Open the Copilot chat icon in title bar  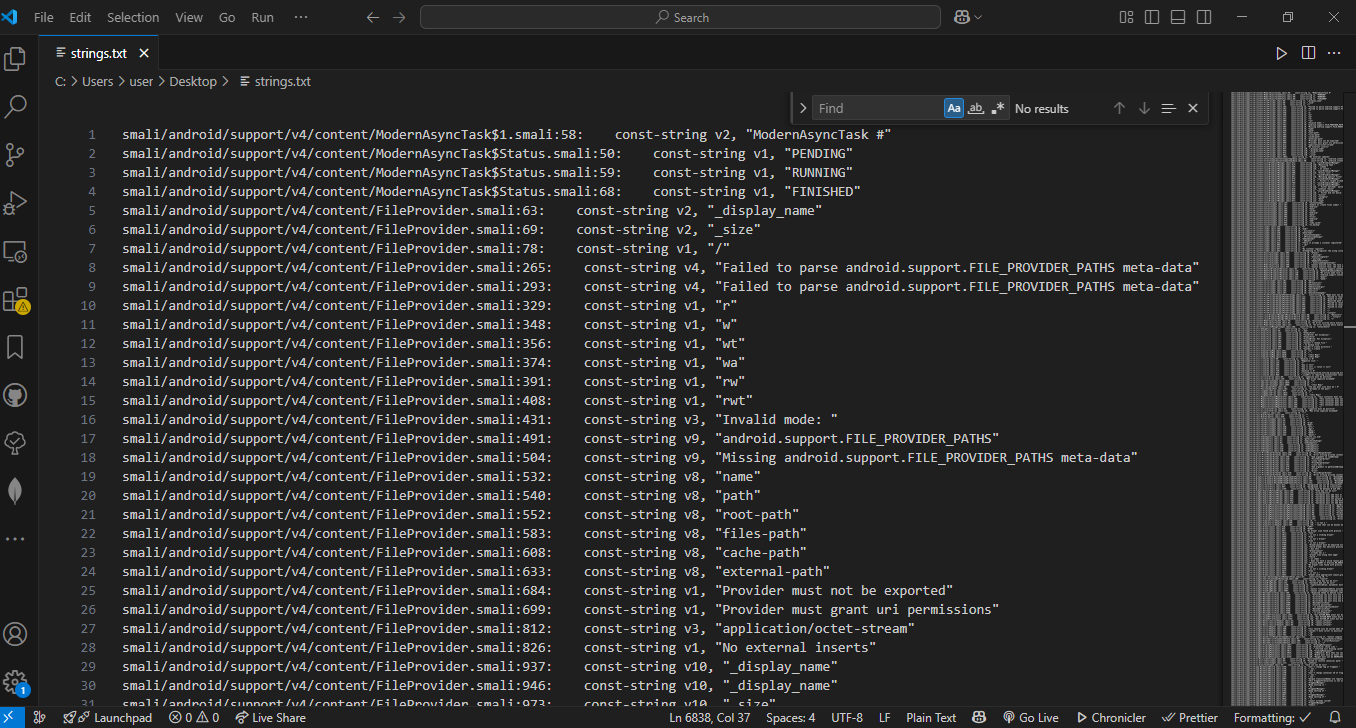point(962,17)
